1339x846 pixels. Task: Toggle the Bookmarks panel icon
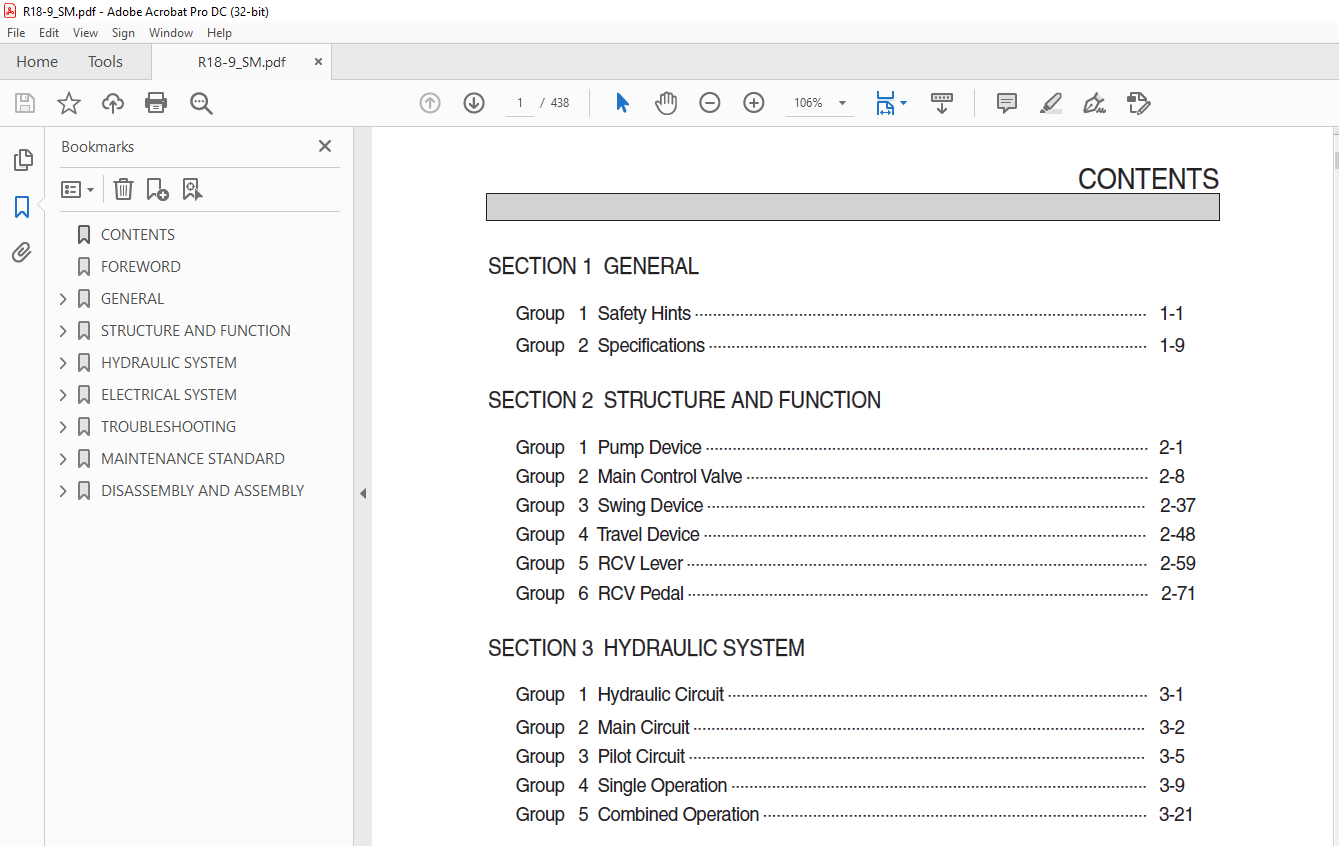(x=22, y=207)
